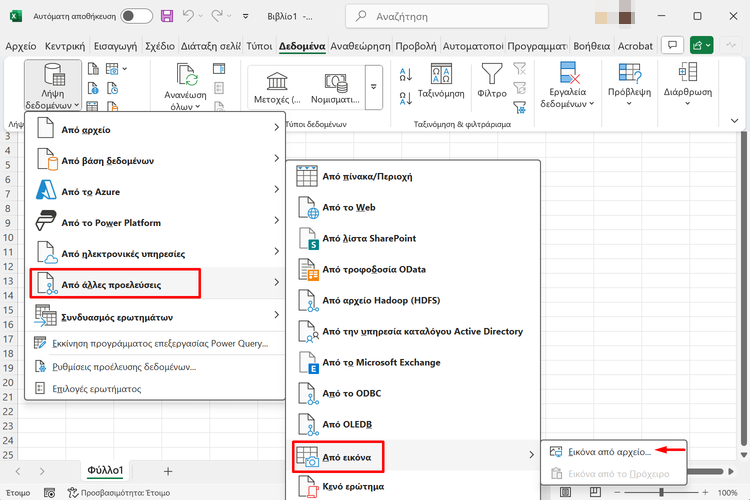The image size is (750, 500).
Task: Switch to the Κεντρική tab
Action: pyautogui.click(x=65, y=46)
